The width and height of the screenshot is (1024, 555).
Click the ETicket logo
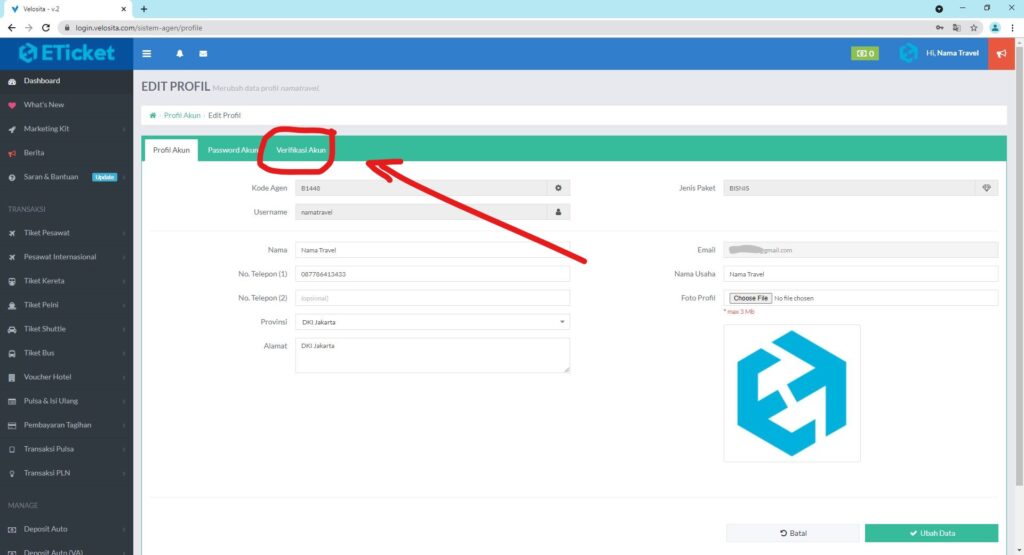tap(67, 53)
